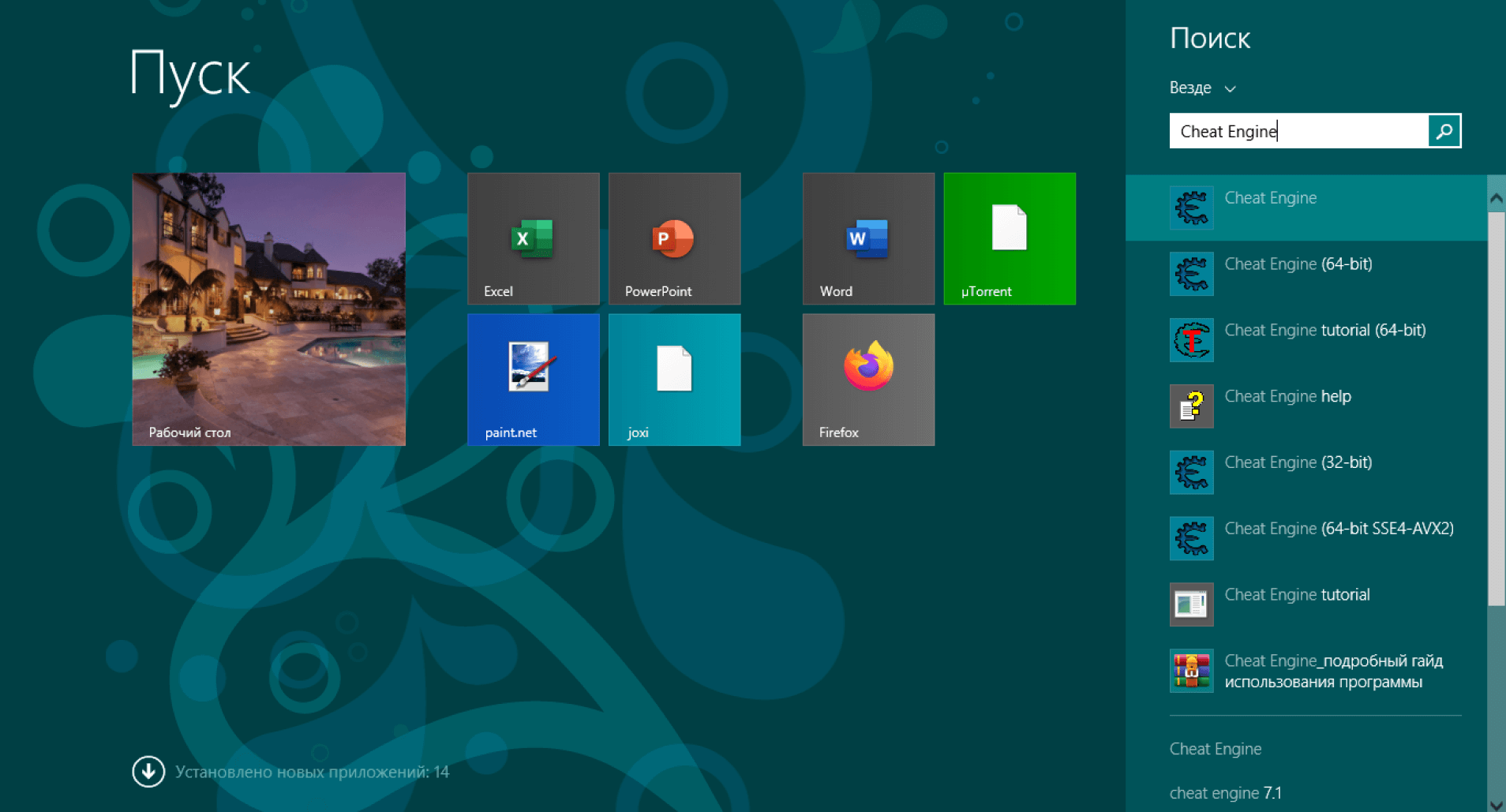1506x812 pixels.
Task: Launch PowerPoint from the Start tiles
Action: click(x=674, y=238)
